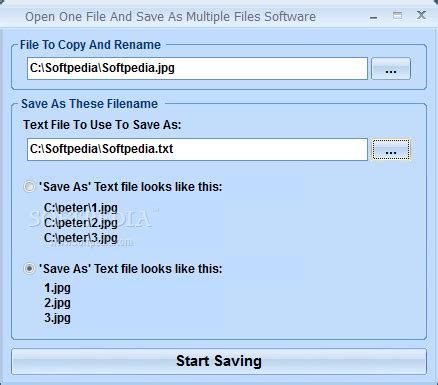Image resolution: width=438 pixels, height=385 pixels.
Task: Minimize the application window
Action: tap(374, 16)
